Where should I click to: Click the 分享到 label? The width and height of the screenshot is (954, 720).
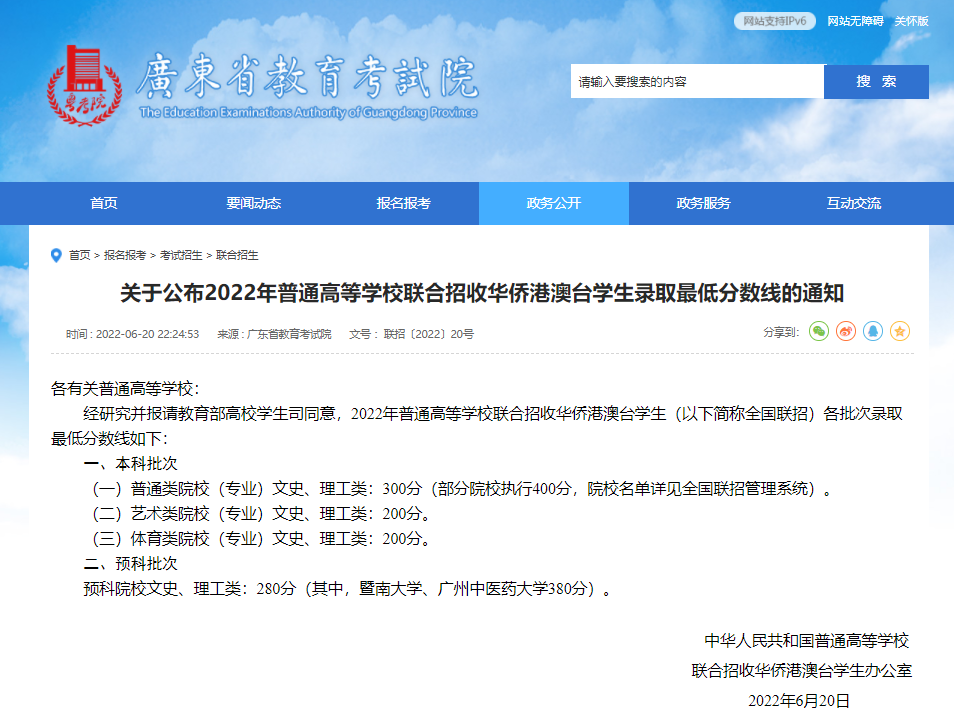point(781,332)
